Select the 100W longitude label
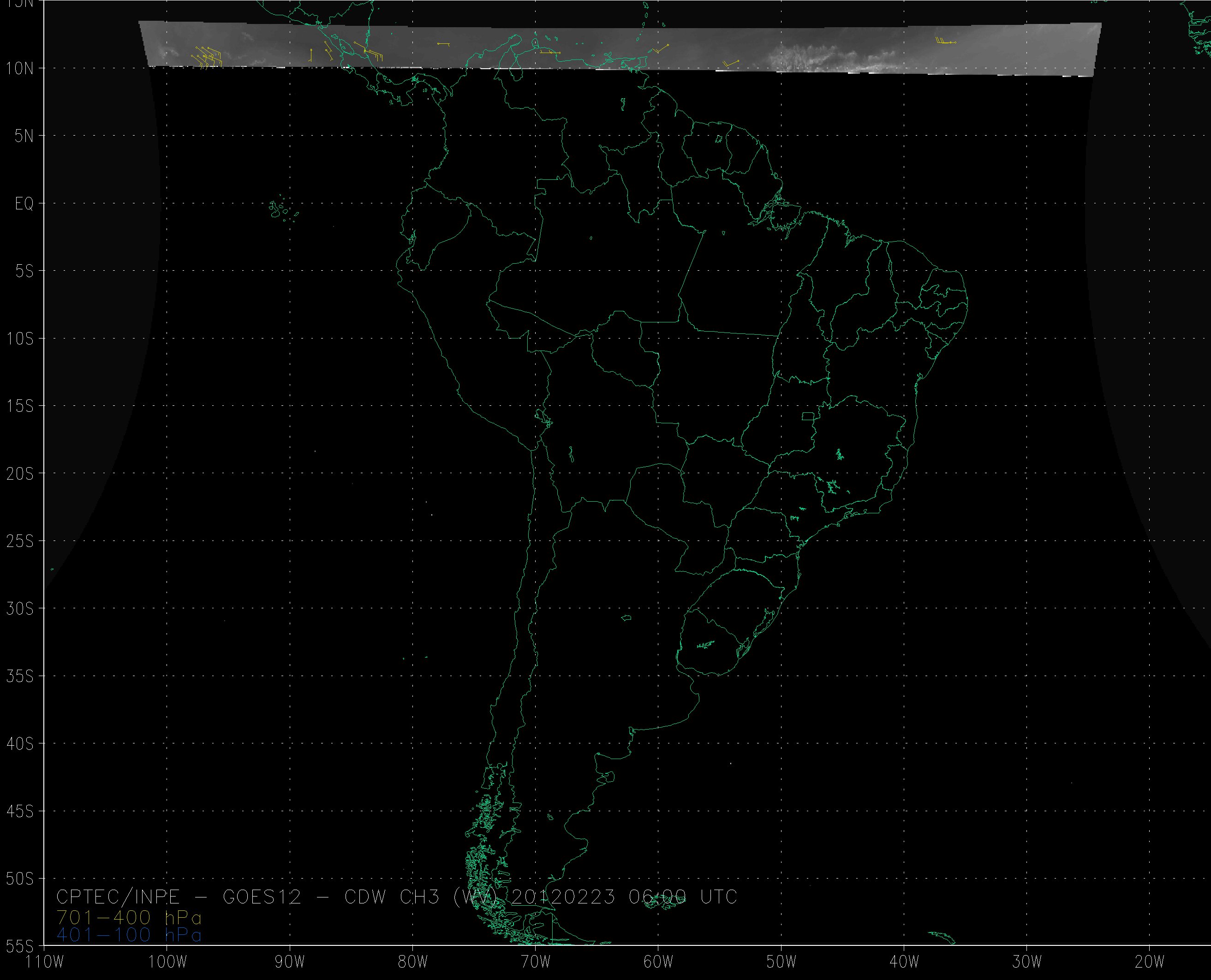The width and height of the screenshot is (1211, 980). pyautogui.click(x=167, y=962)
